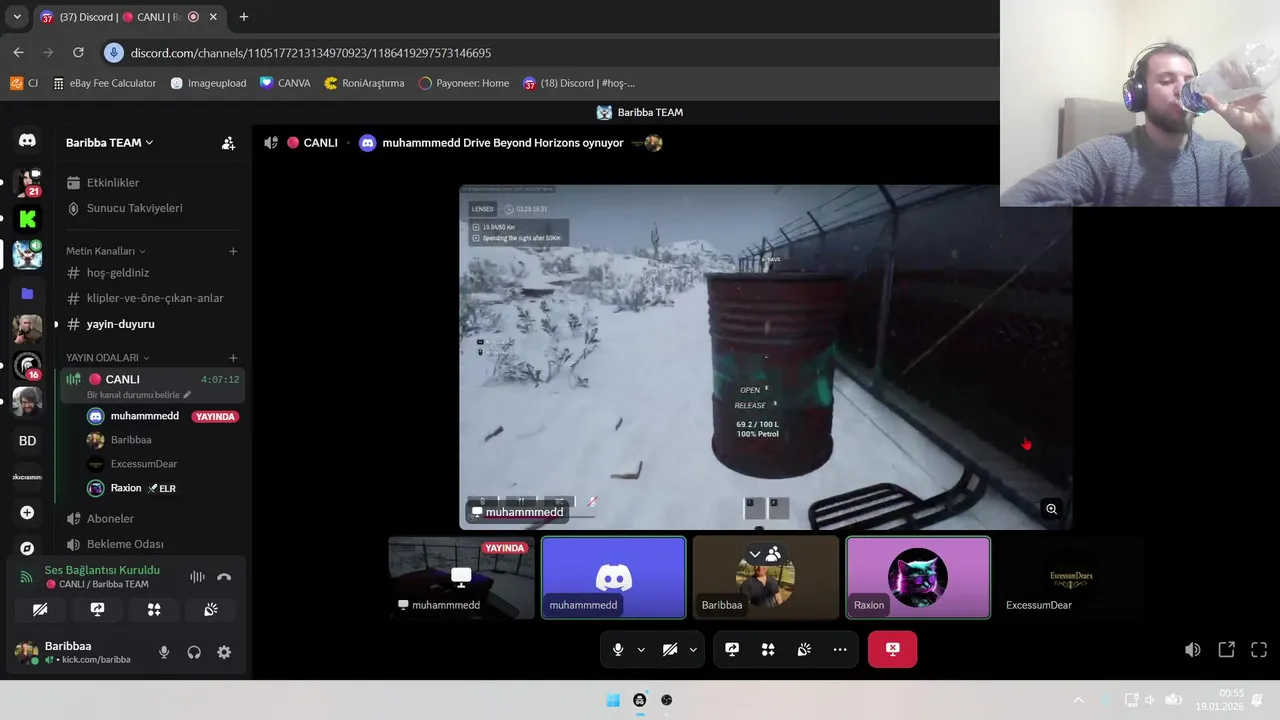Open the browser tab search dropdown

click(16, 16)
